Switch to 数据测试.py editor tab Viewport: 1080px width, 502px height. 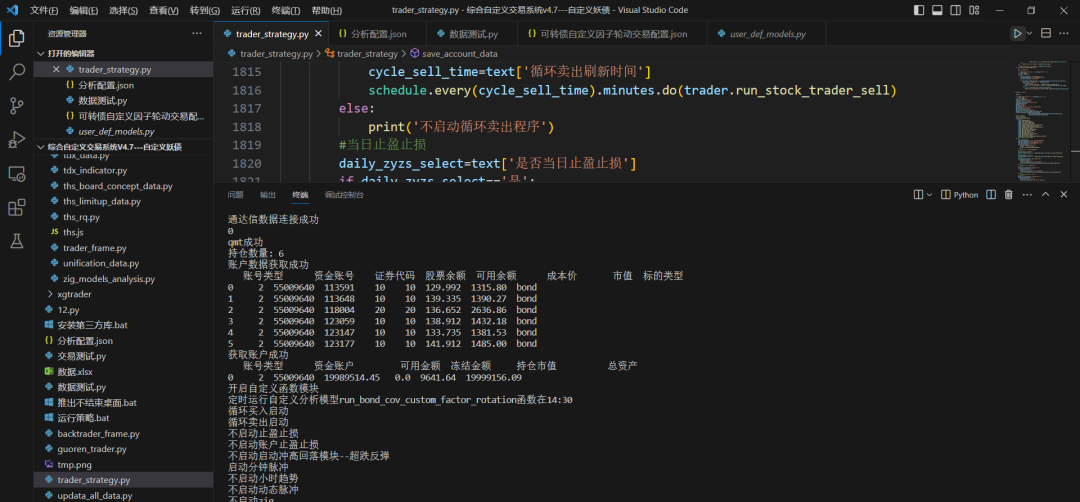pyautogui.click(x=471, y=34)
